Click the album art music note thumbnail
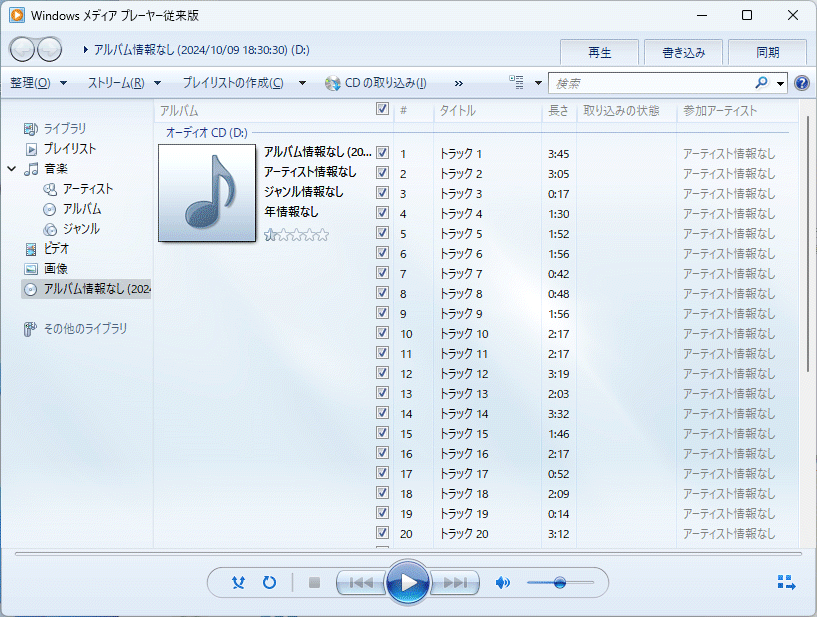 (207, 193)
